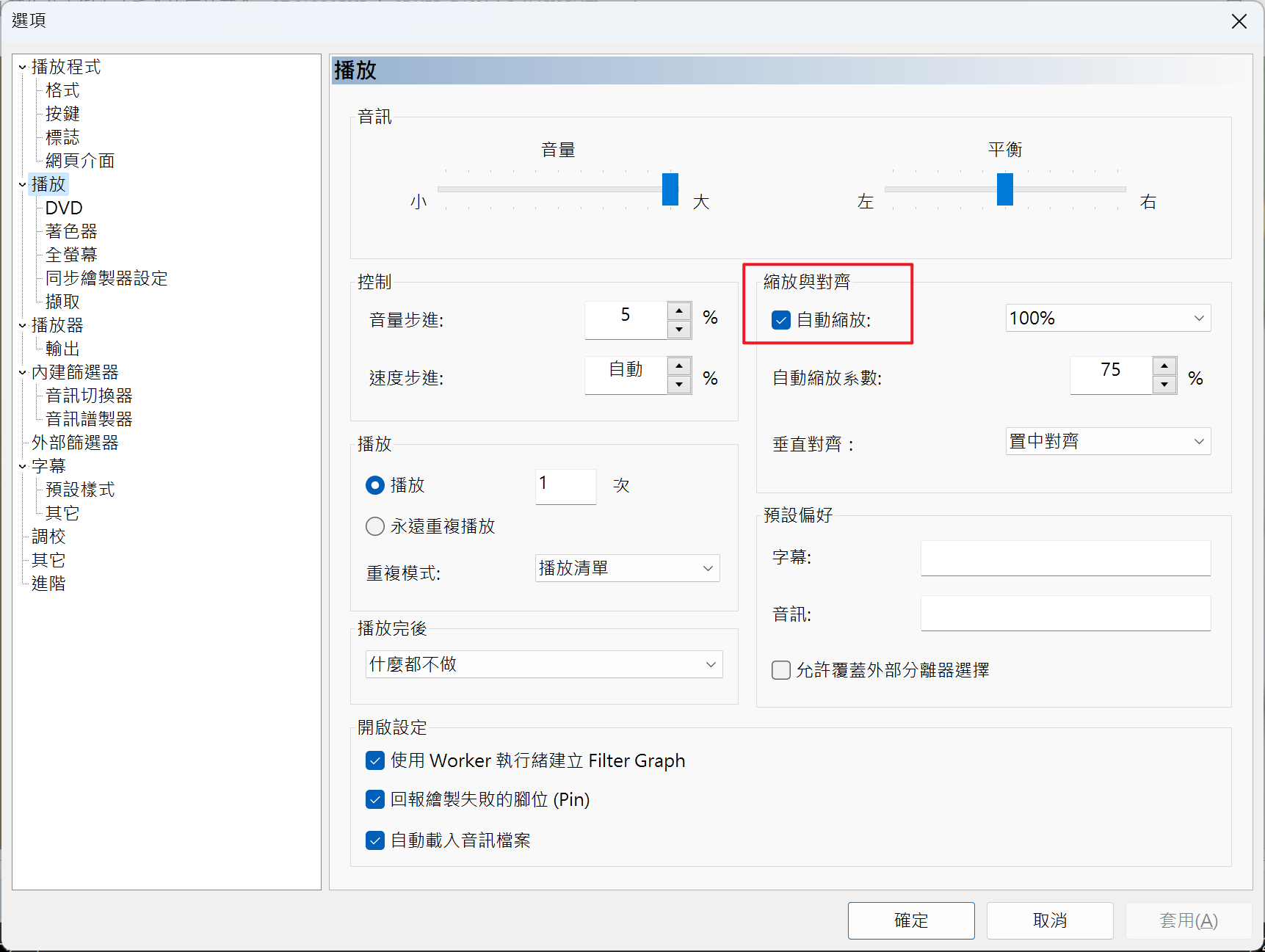Click the 確定 button

pos(910,920)
